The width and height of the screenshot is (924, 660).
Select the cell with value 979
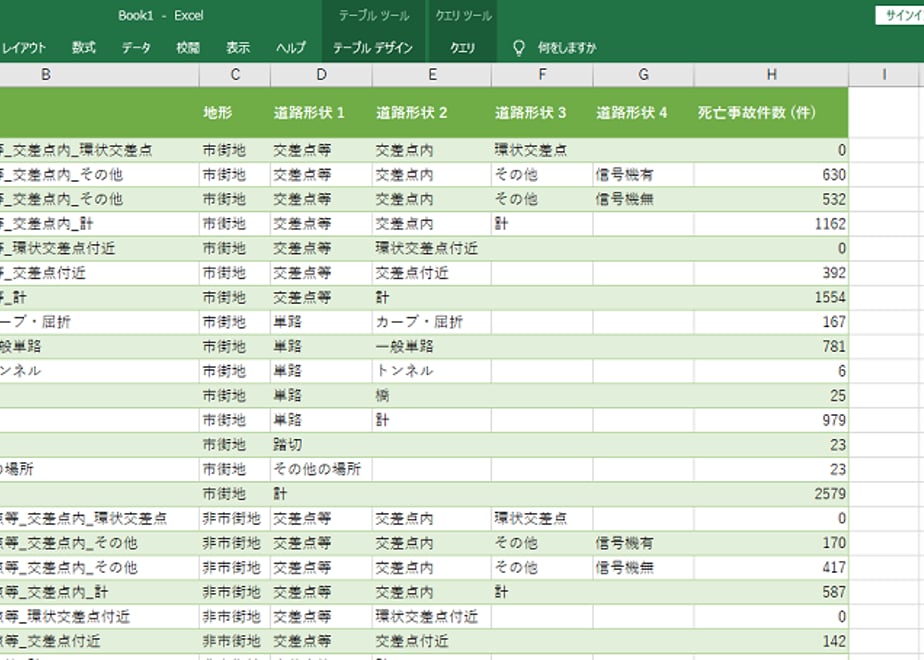(x=771, y=421)
